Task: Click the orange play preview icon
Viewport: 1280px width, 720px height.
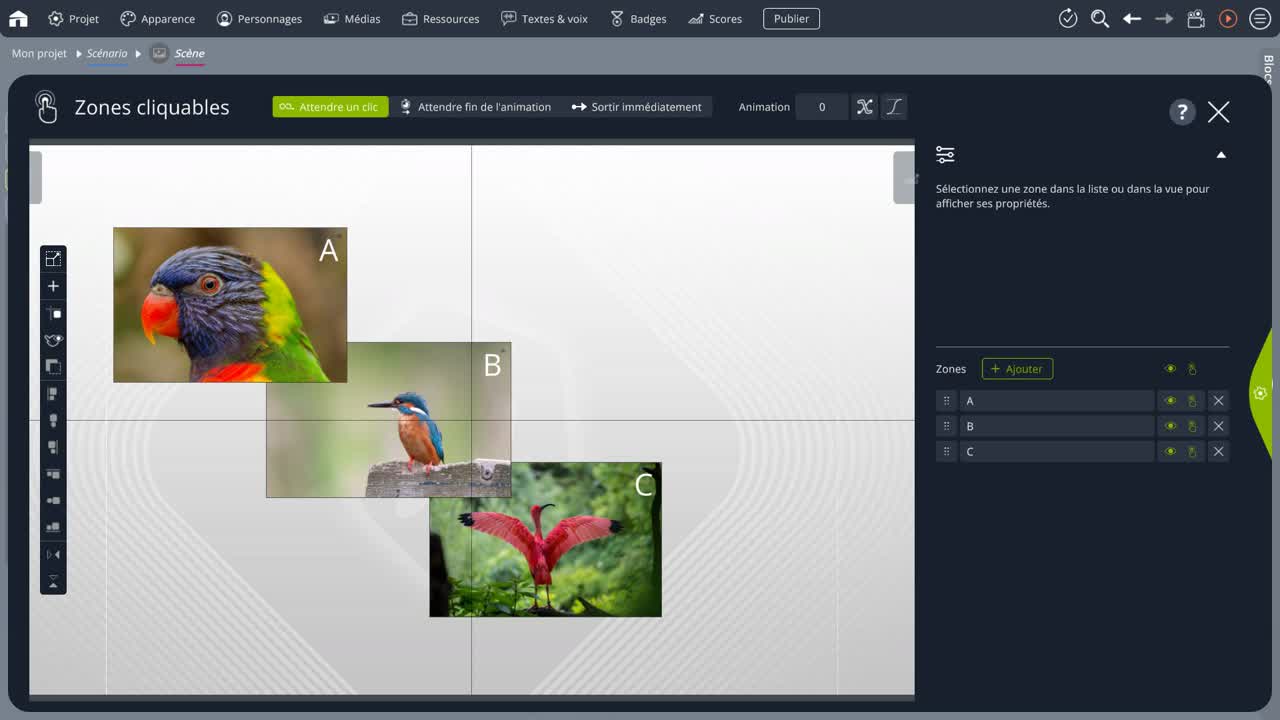Action: pos(1228,18)
